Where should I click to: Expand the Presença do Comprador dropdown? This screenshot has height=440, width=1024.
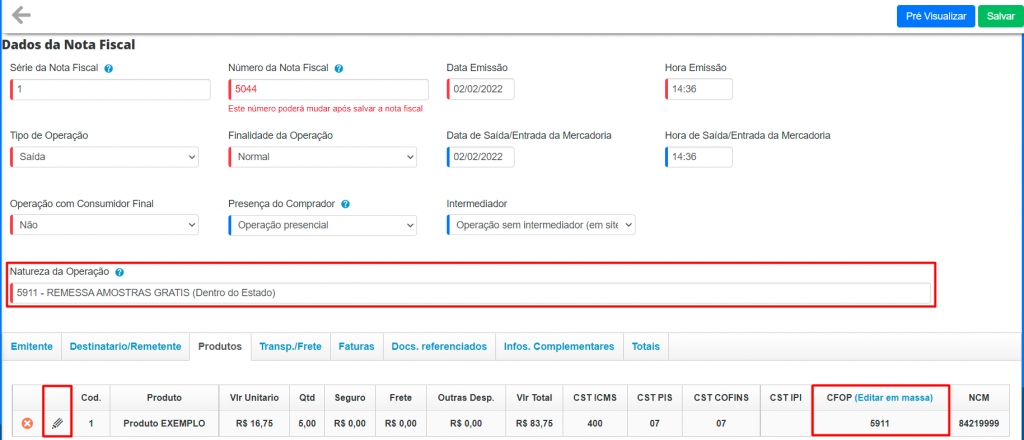point(323,225)
